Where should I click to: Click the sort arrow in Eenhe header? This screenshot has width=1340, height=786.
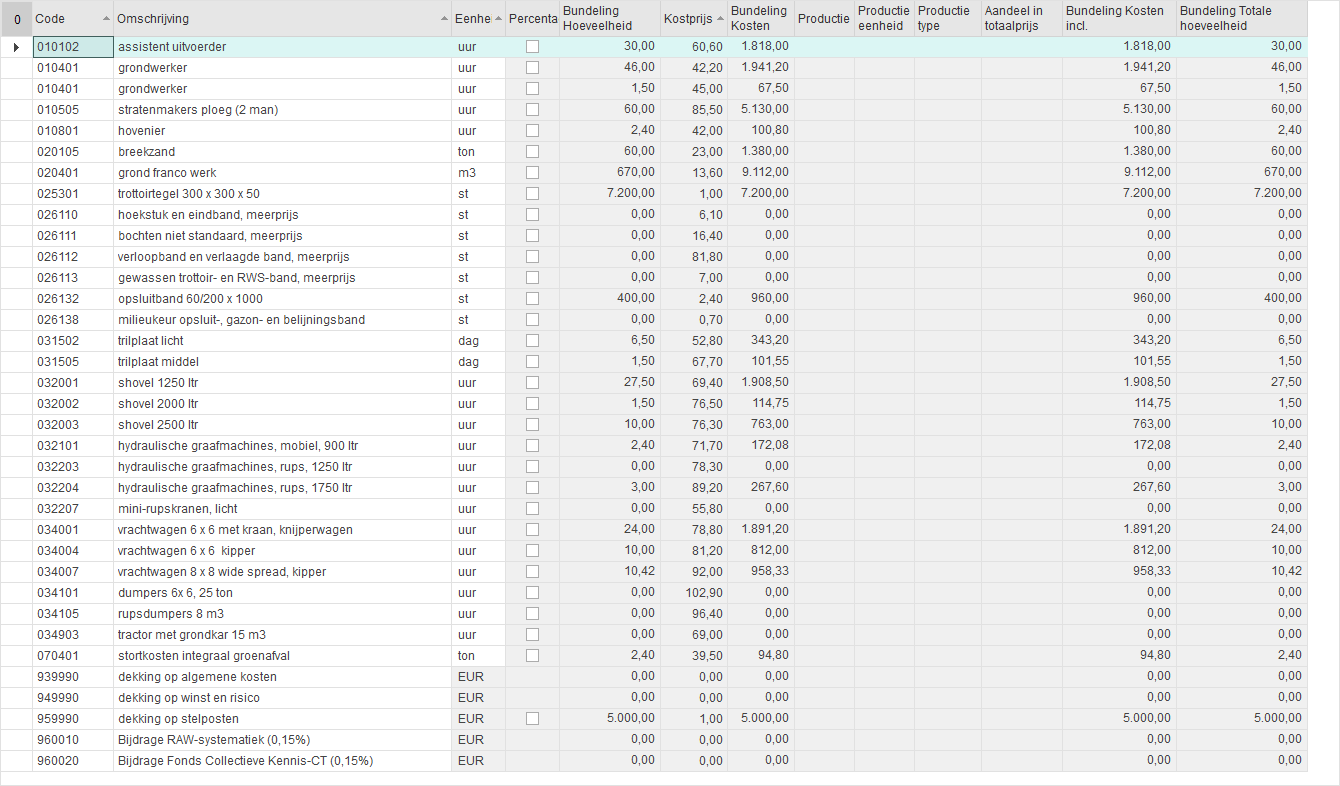(x=498, y=20)
